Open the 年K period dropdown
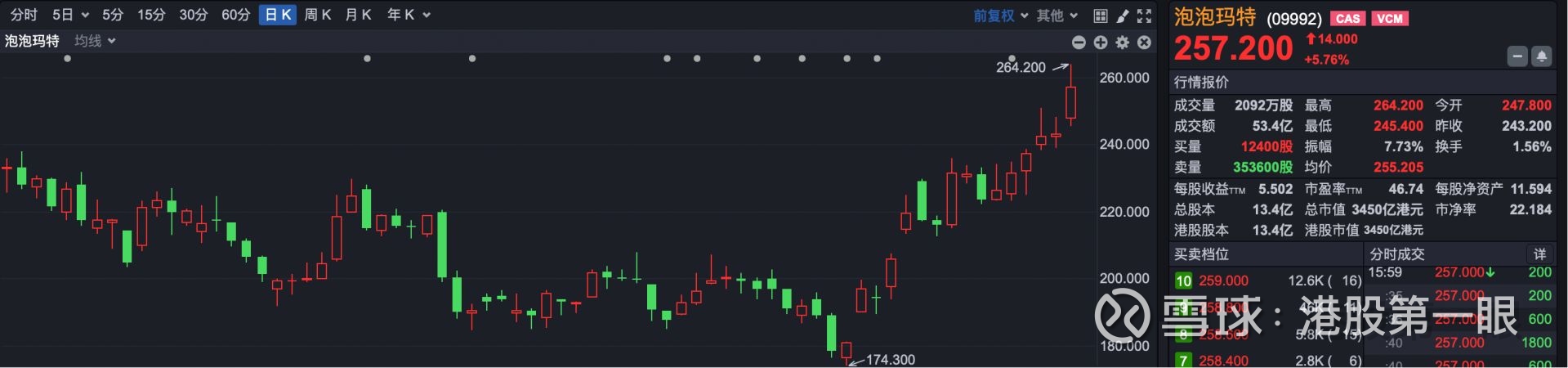 pos(409,15)
